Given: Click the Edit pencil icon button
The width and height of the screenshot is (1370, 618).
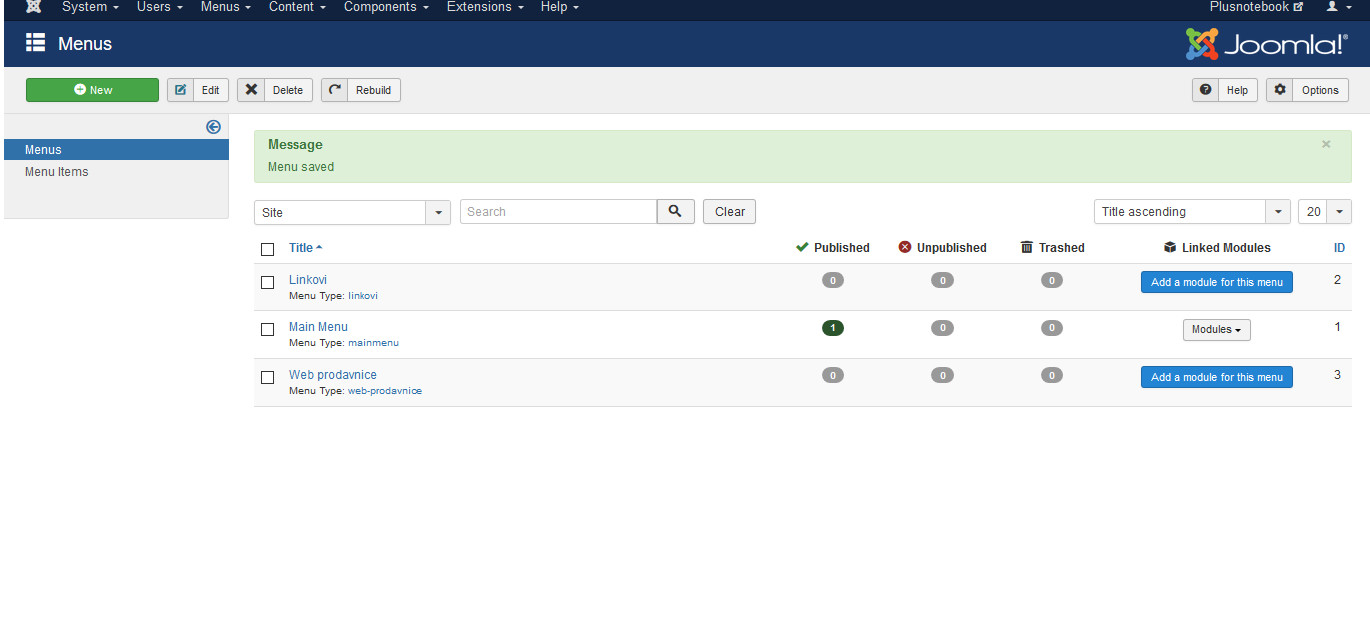Looking at the screenshot, I should coord(181,90).
